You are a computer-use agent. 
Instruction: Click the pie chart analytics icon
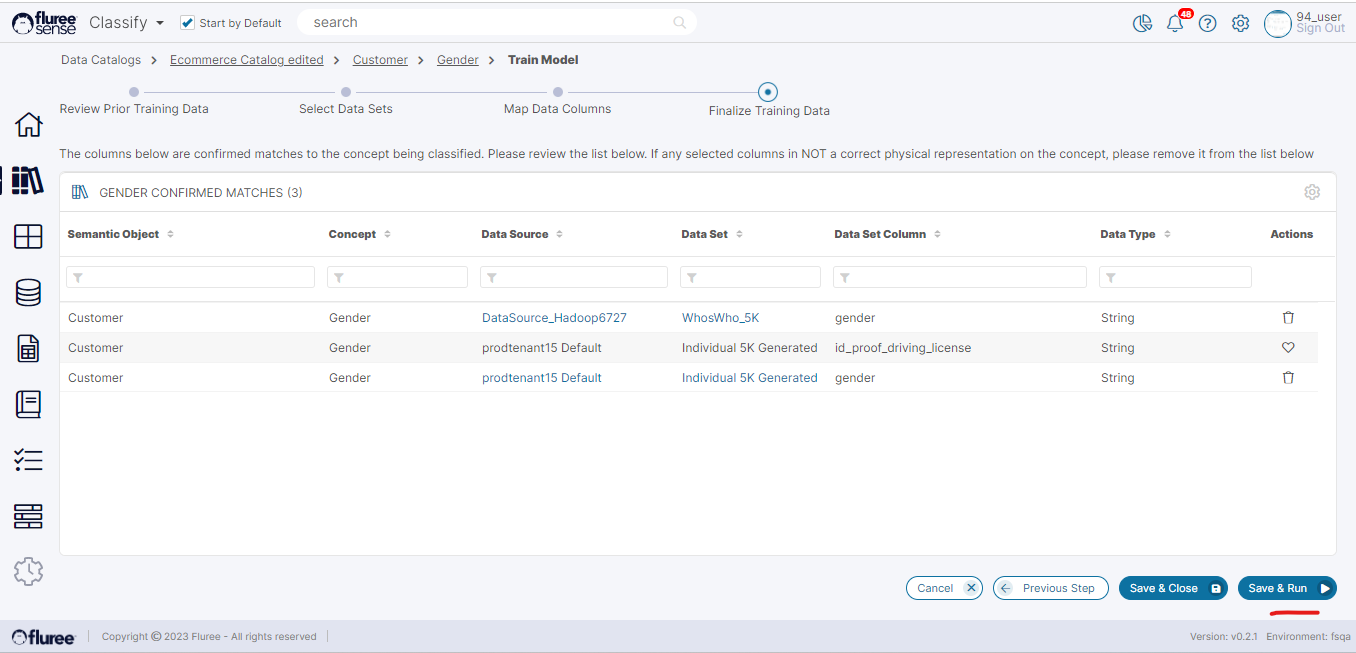pyautogui.click(x=1142, y=23)
